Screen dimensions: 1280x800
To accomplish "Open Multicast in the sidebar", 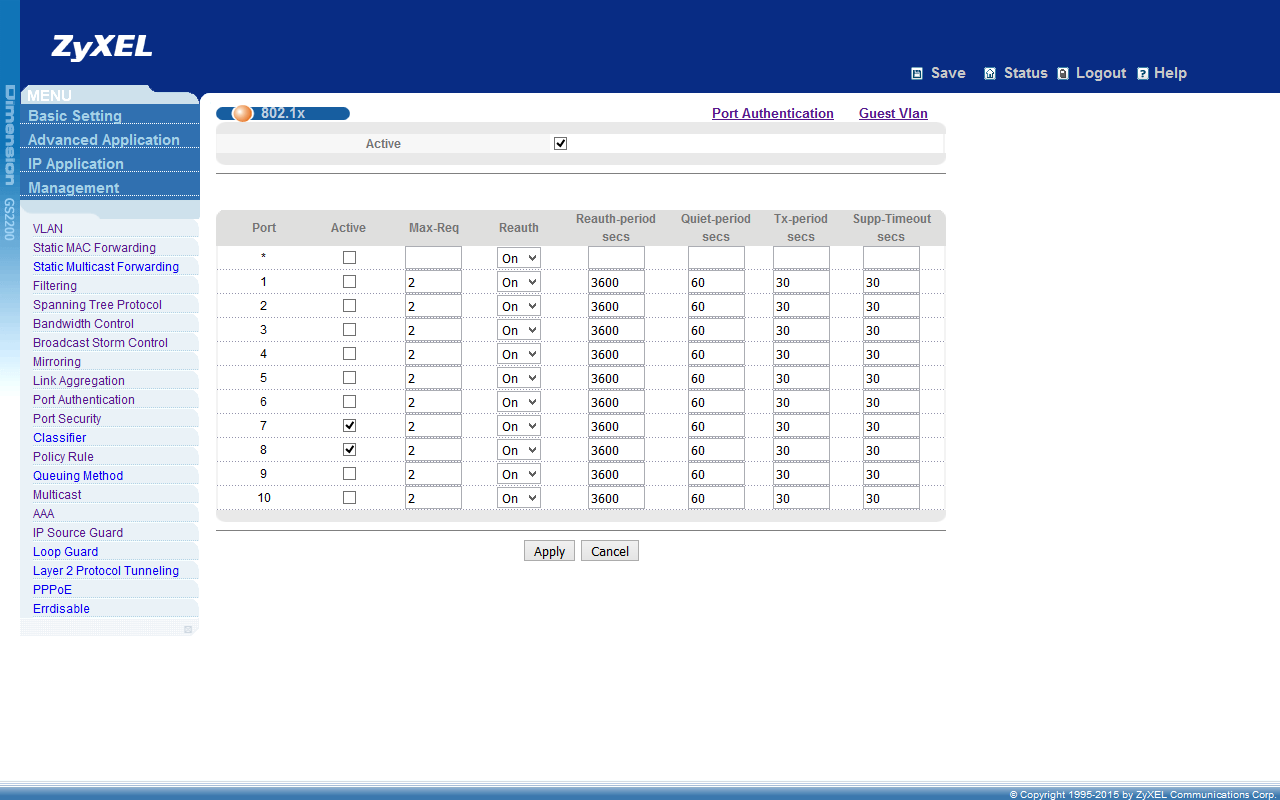I will pyautogui.click(x=57, y=495).
